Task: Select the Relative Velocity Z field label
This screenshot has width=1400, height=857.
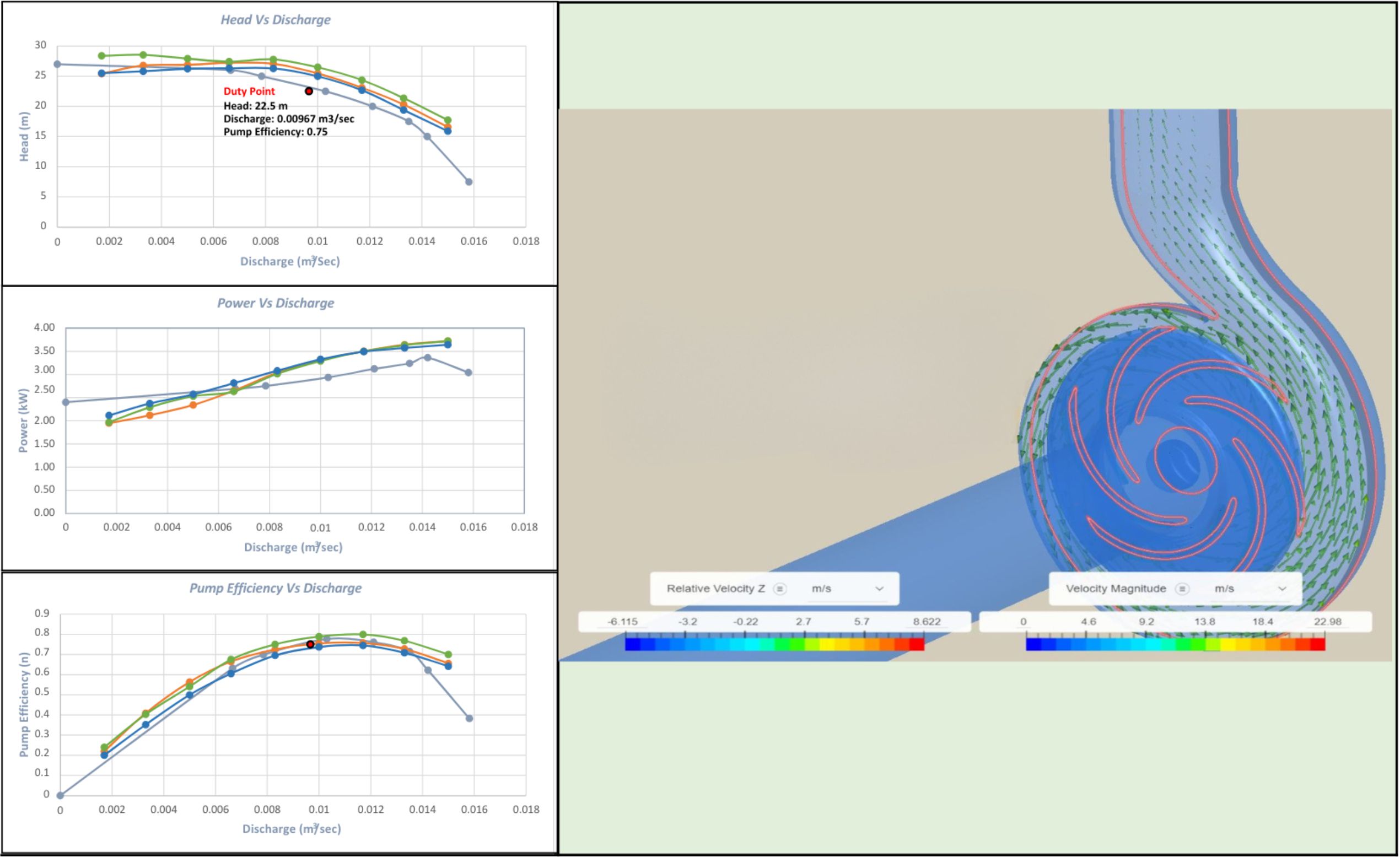Action: click(715, 589)
